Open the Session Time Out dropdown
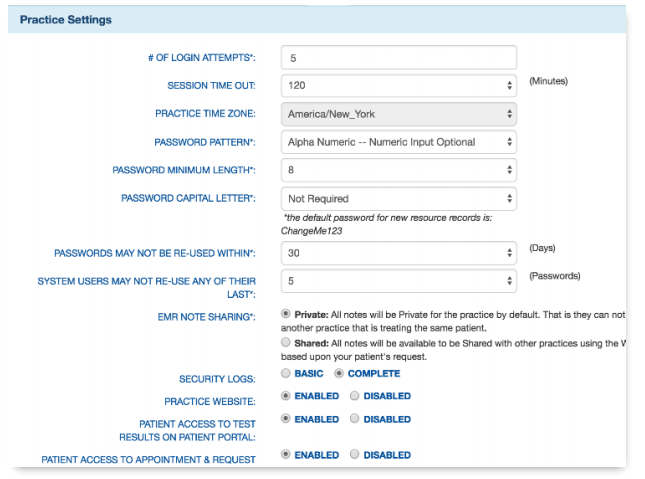This screenshot has height=479, width=645. click(x=398, y=86)
